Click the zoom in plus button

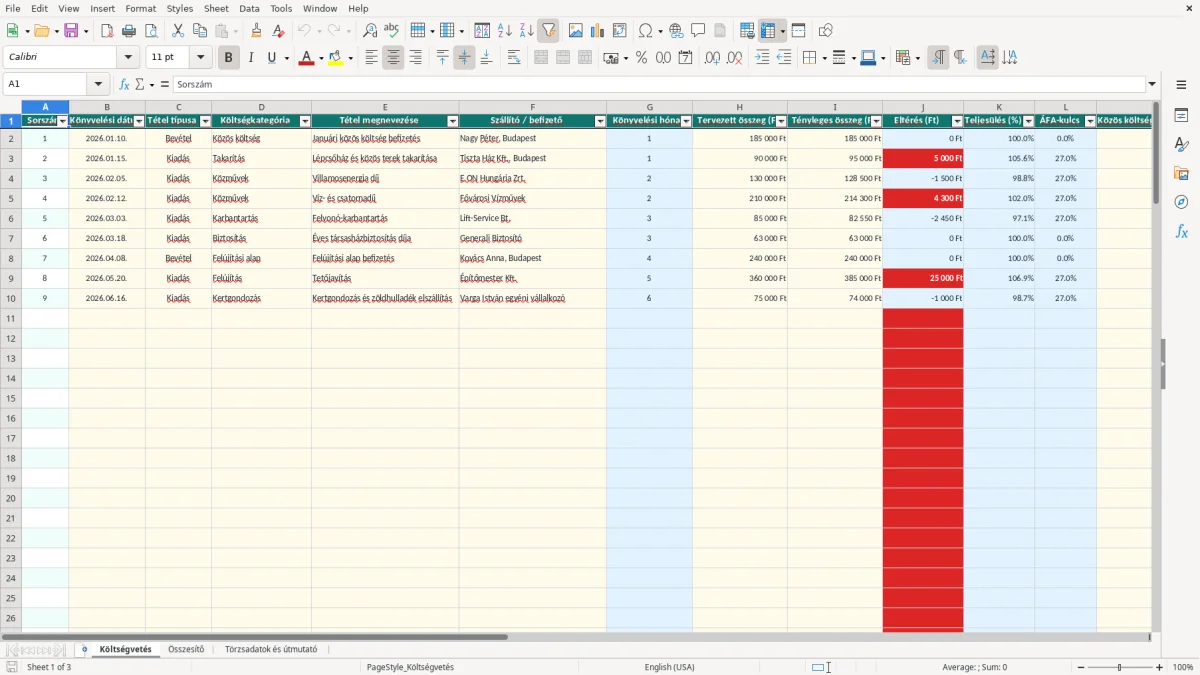[x=1160, y=667]
